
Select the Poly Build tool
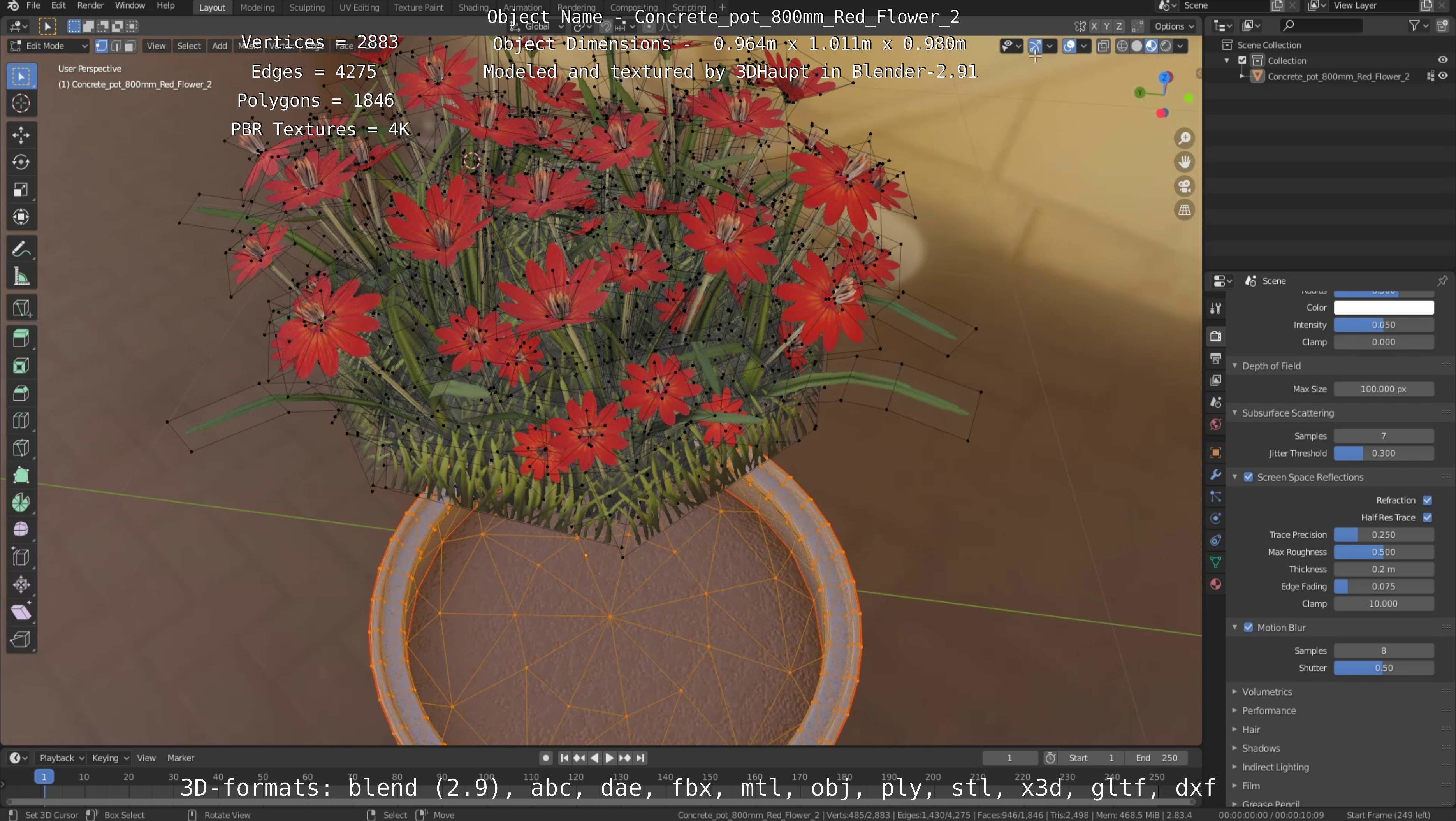pyautogui.click(x=21, y=475)
